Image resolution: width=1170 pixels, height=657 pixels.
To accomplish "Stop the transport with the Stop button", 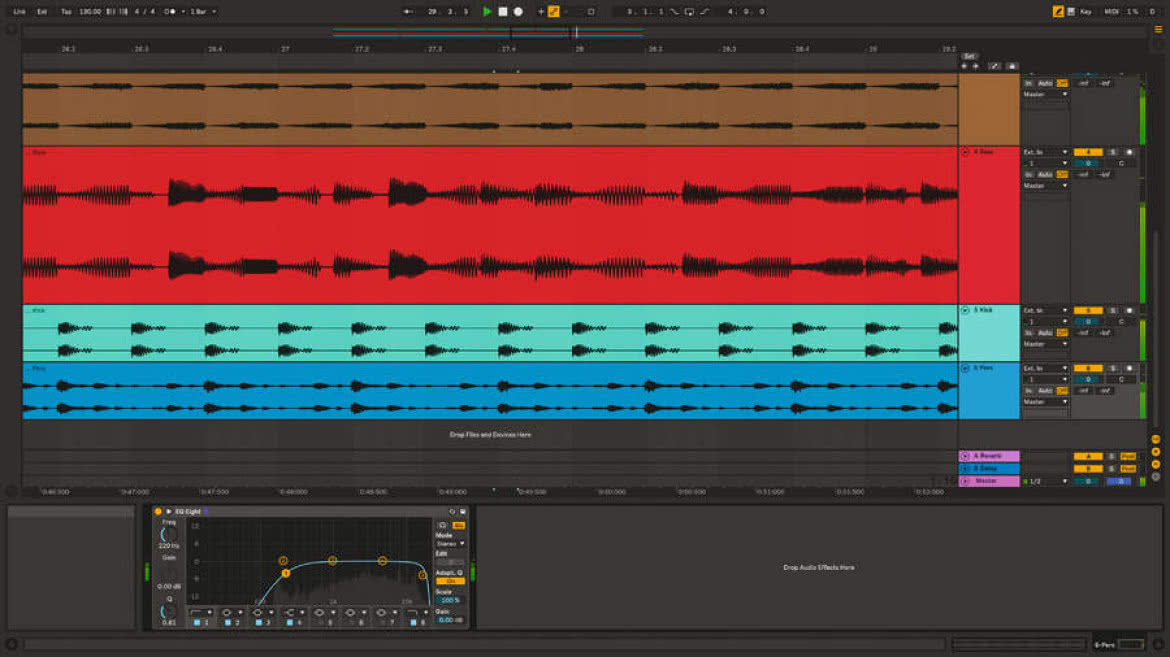I will [x=503, y=11].
